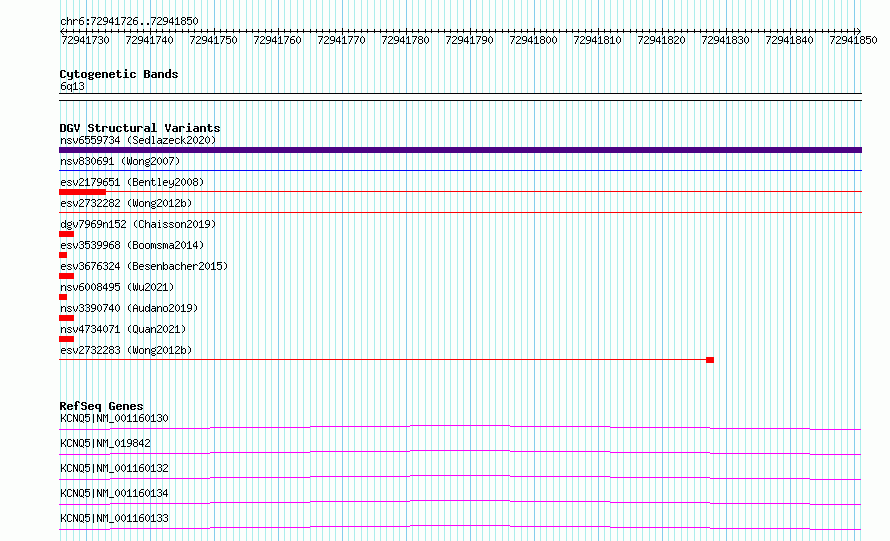
Task: Click ruler position 72941790
Action: click(x=469, y=40)
